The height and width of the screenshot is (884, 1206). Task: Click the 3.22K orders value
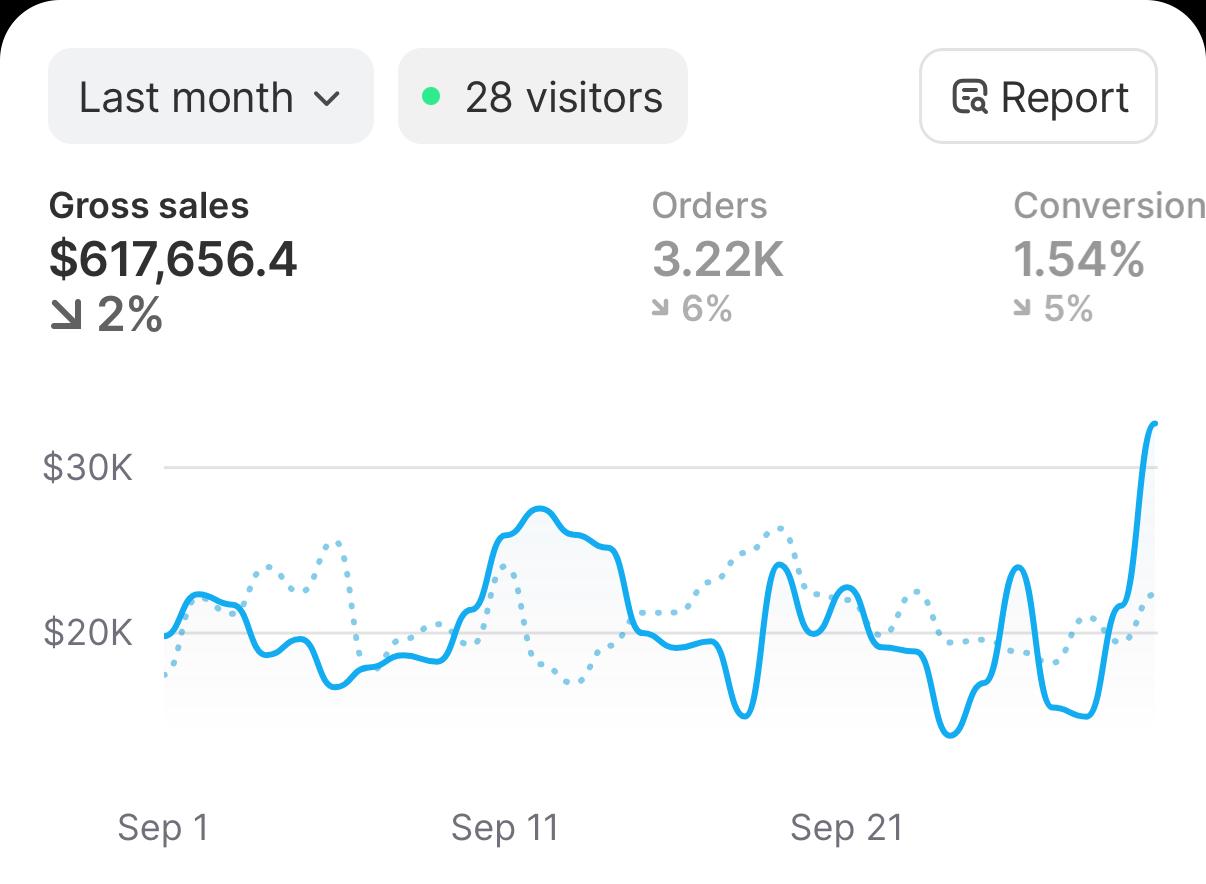(x=717, y=260)
